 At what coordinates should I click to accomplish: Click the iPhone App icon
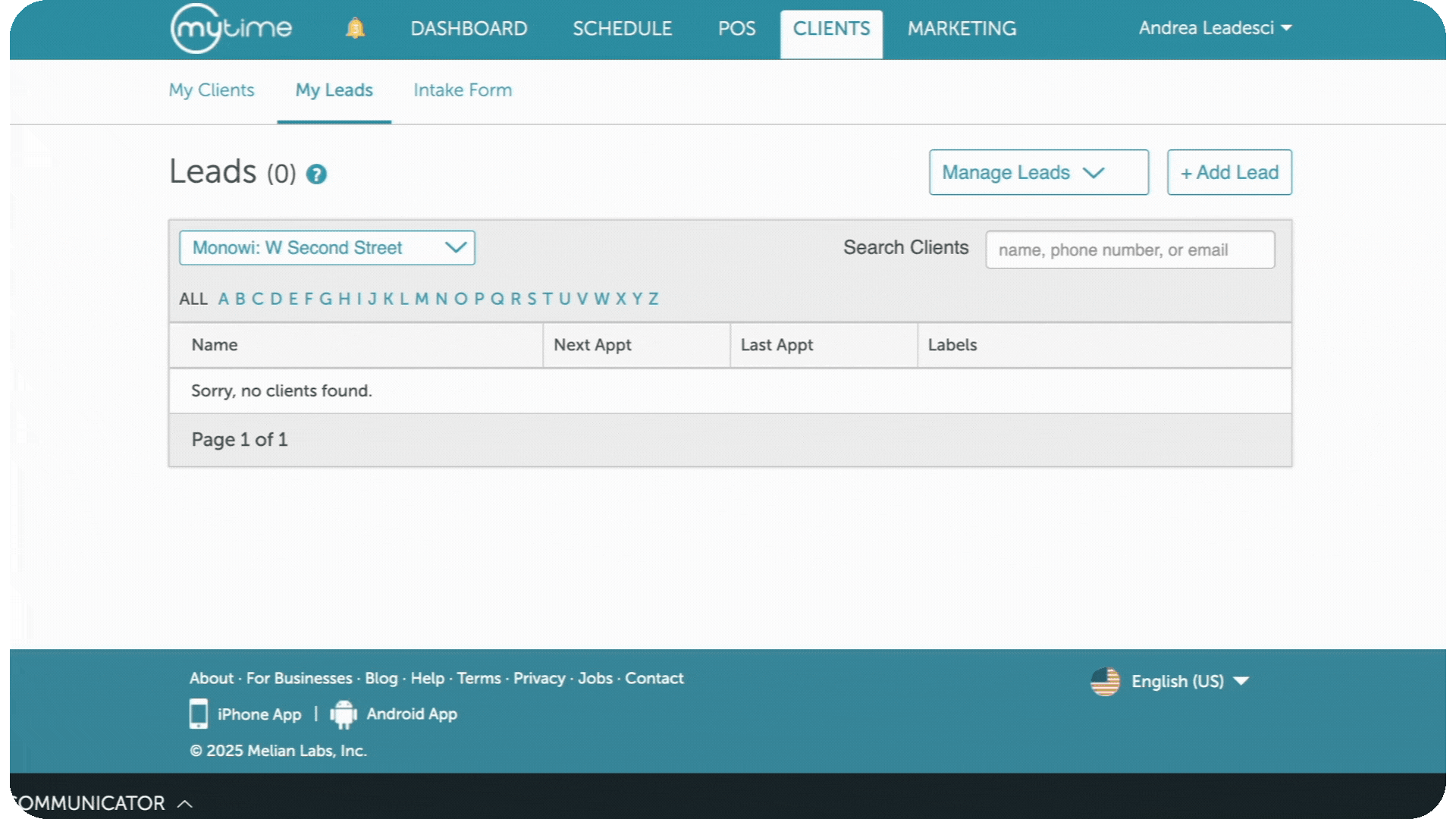(x=199, y=714)
